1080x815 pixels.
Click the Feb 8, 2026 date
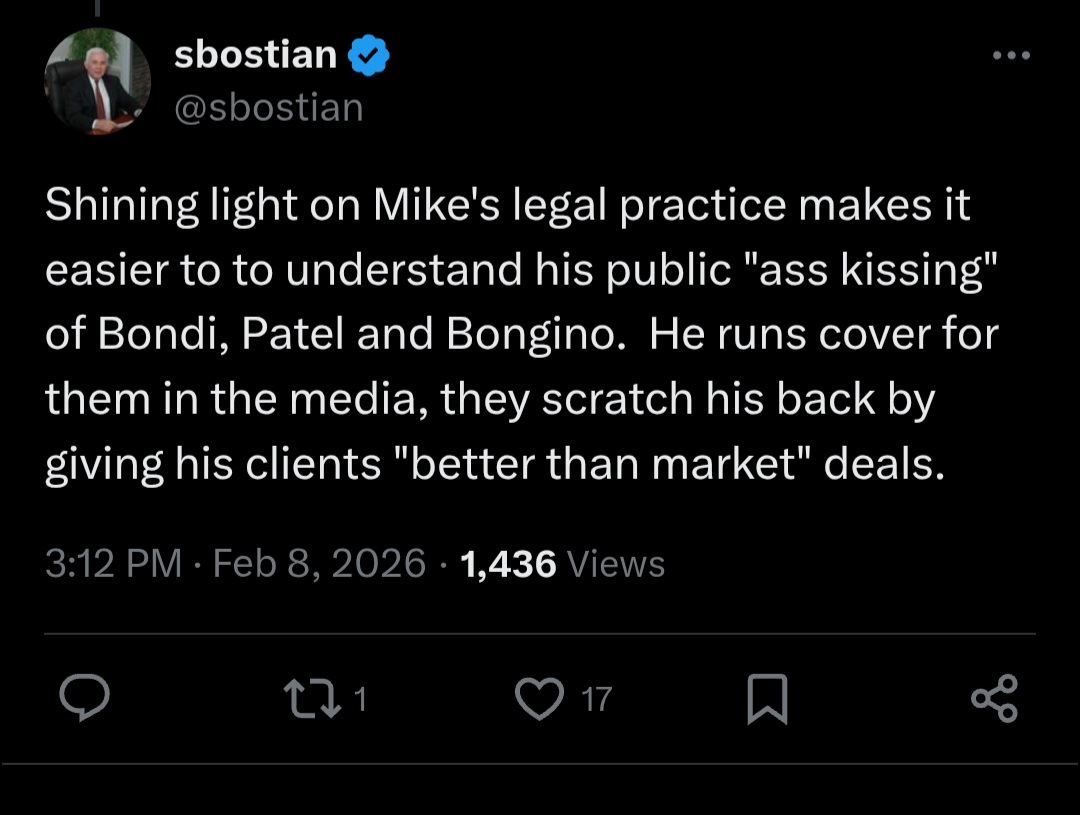coord(320,564)
